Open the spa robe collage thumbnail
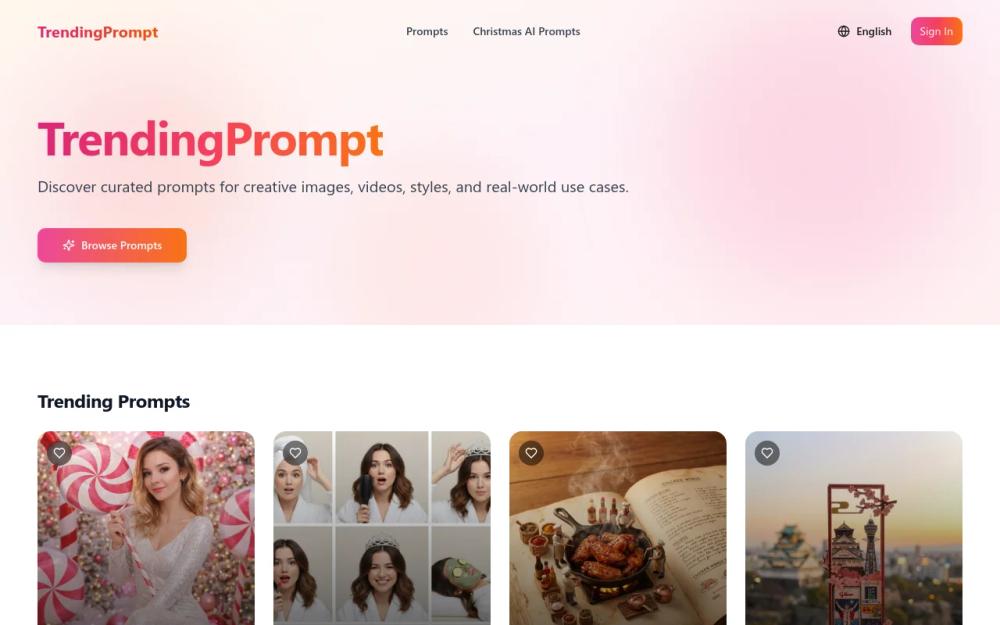 [382, 528]
